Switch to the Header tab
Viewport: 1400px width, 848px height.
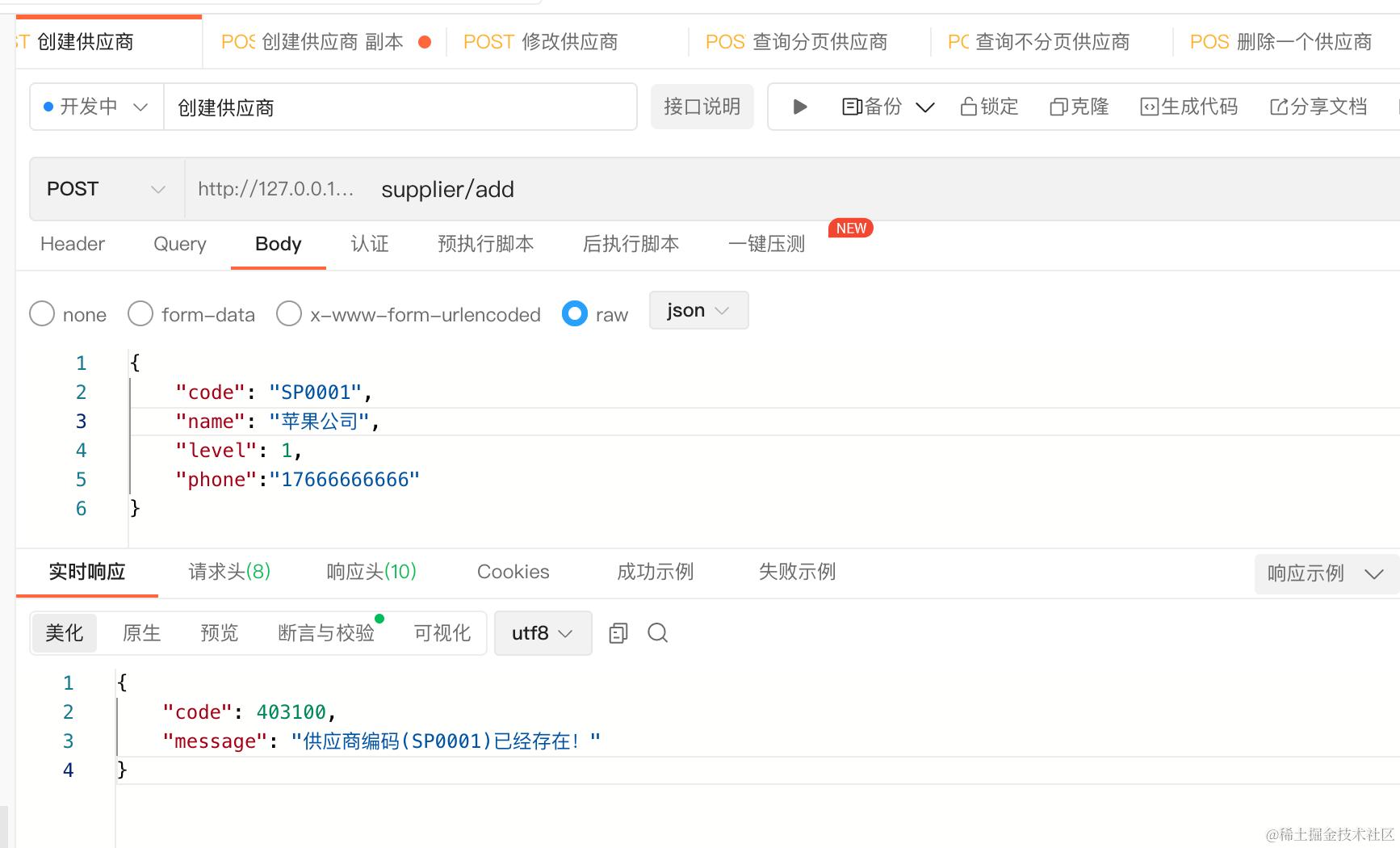tap(73, 244)
